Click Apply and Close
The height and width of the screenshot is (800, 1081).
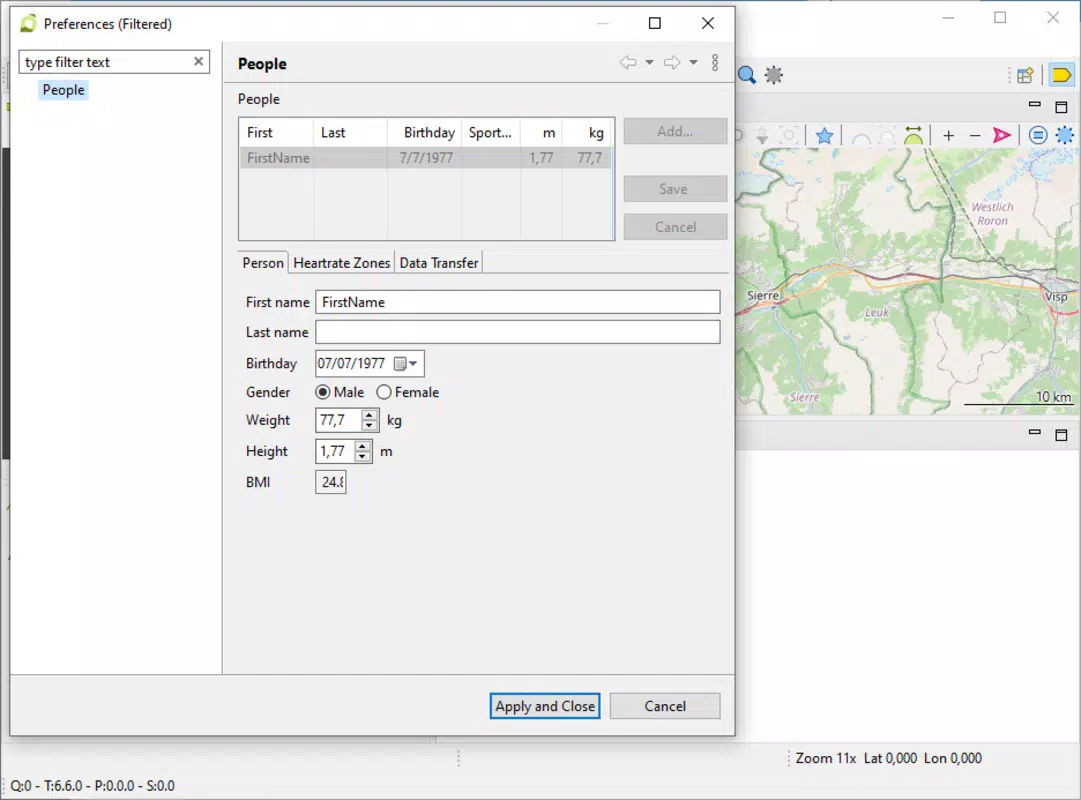[545, 706]
